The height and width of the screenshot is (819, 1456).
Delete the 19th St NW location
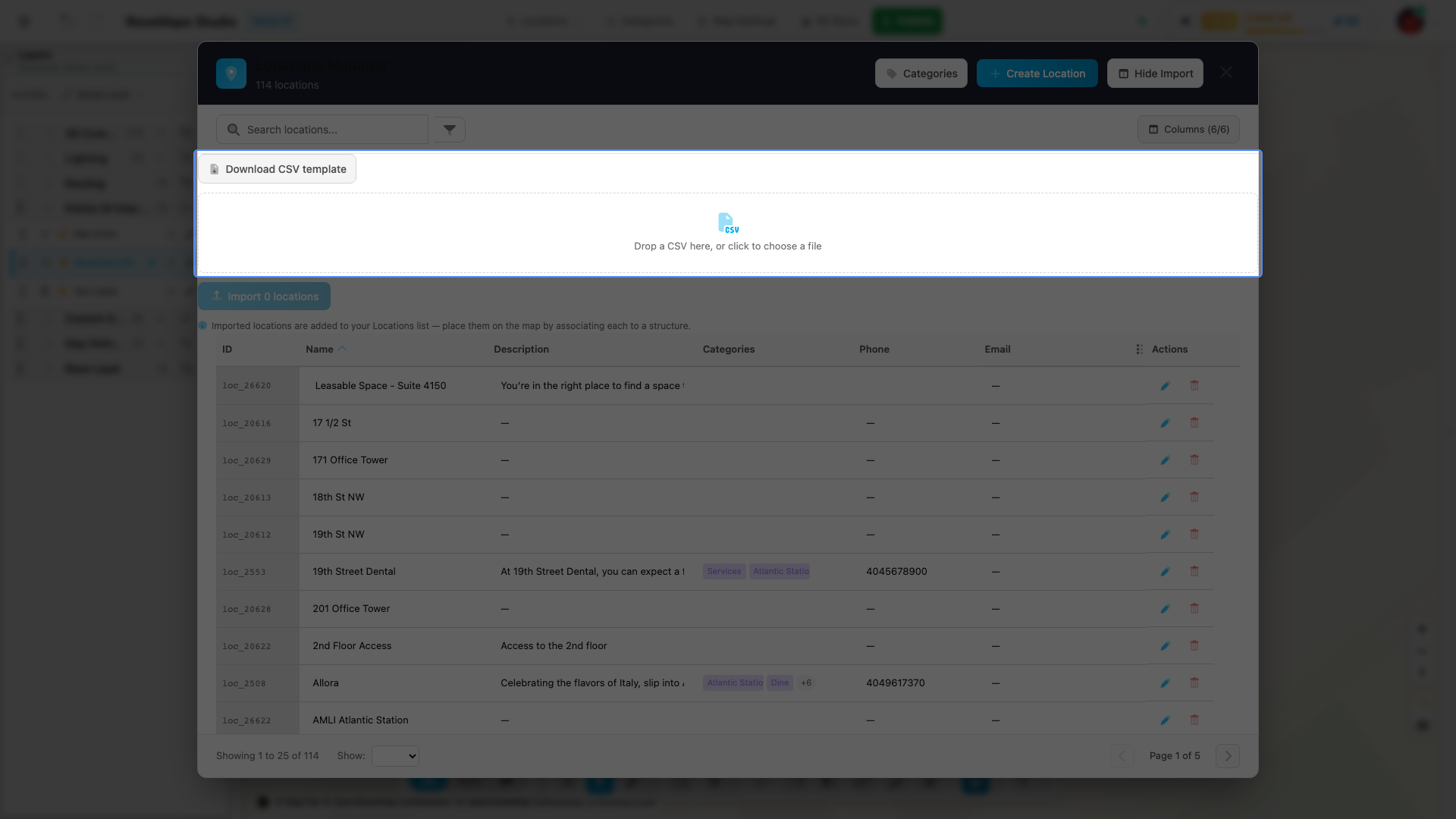pyautogui.click(x=1194, y=535)
